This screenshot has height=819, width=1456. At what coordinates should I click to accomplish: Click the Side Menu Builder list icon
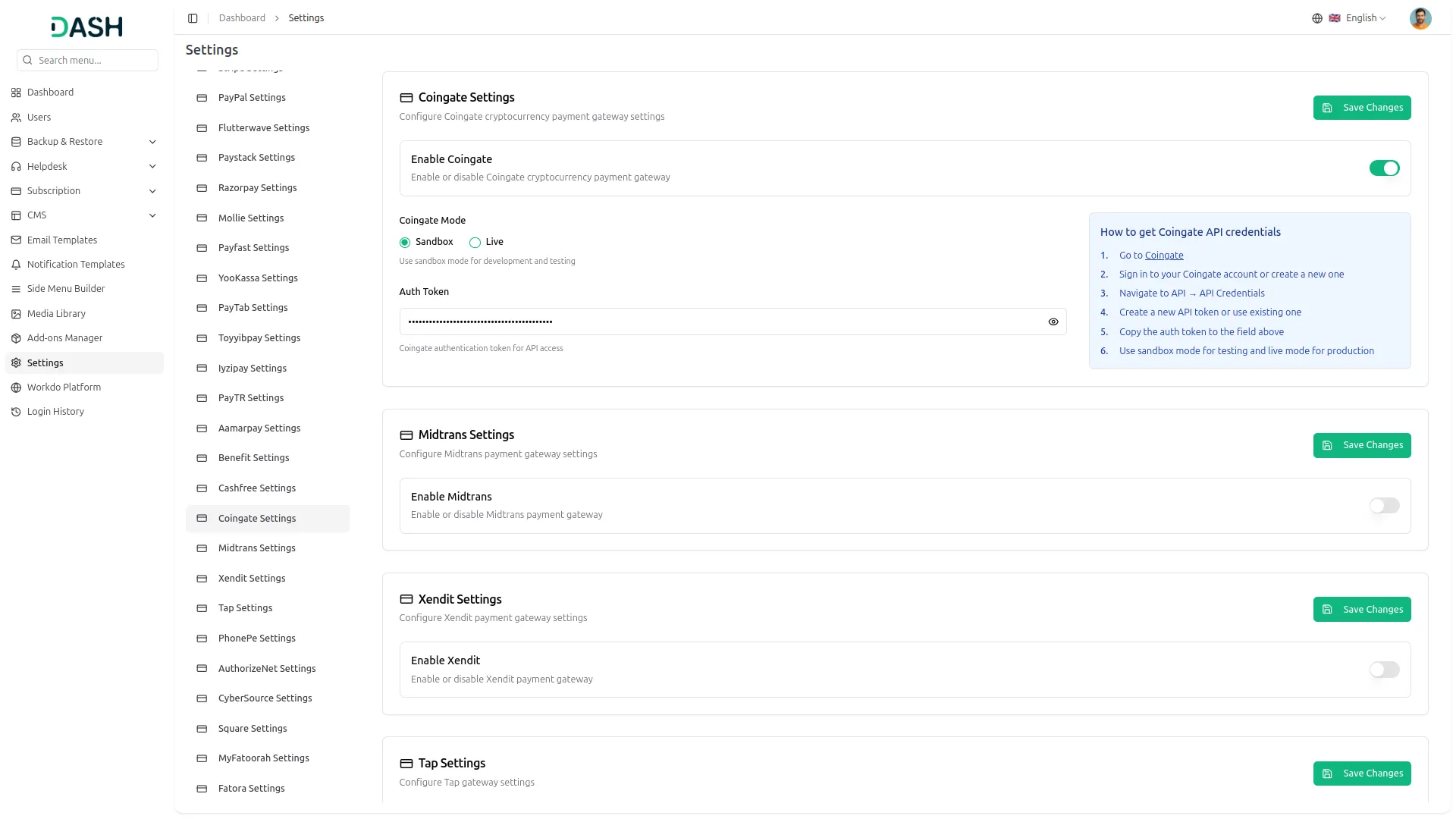tap(16, 289)
